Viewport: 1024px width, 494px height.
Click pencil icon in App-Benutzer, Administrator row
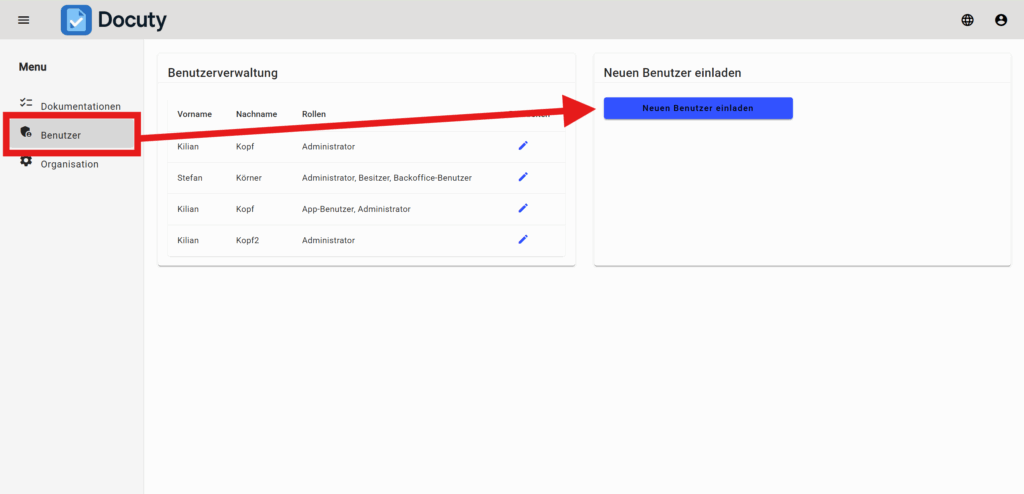[522, 208]
